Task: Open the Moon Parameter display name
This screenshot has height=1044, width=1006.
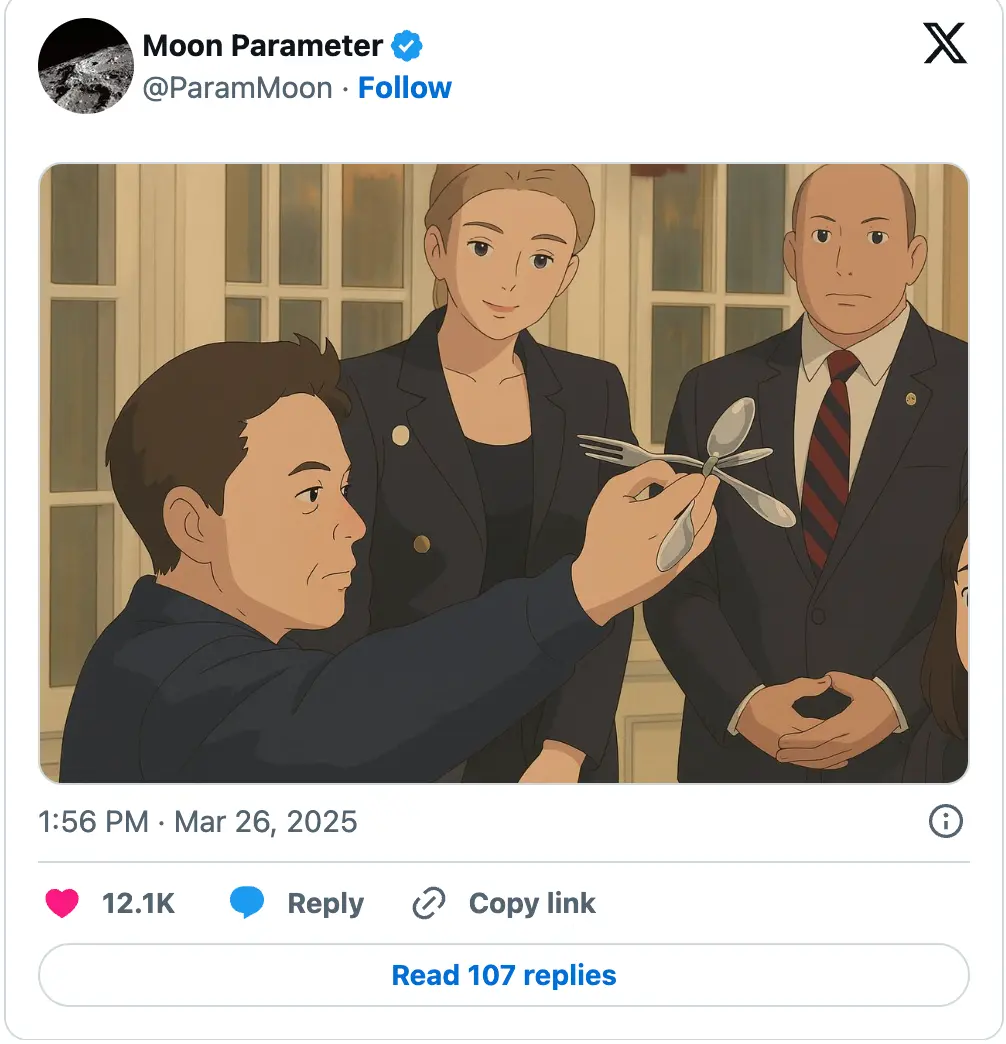Action: [x=262, y=46]
